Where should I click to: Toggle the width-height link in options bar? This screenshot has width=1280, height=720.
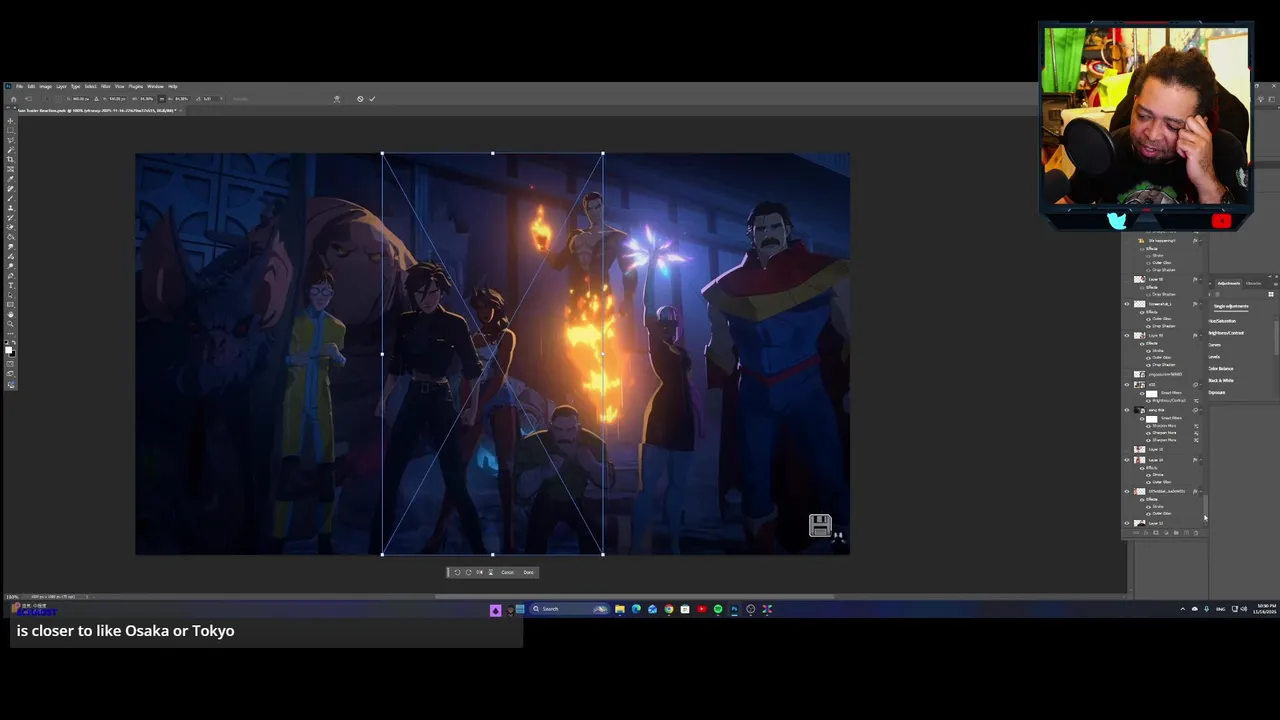[161, 99]
